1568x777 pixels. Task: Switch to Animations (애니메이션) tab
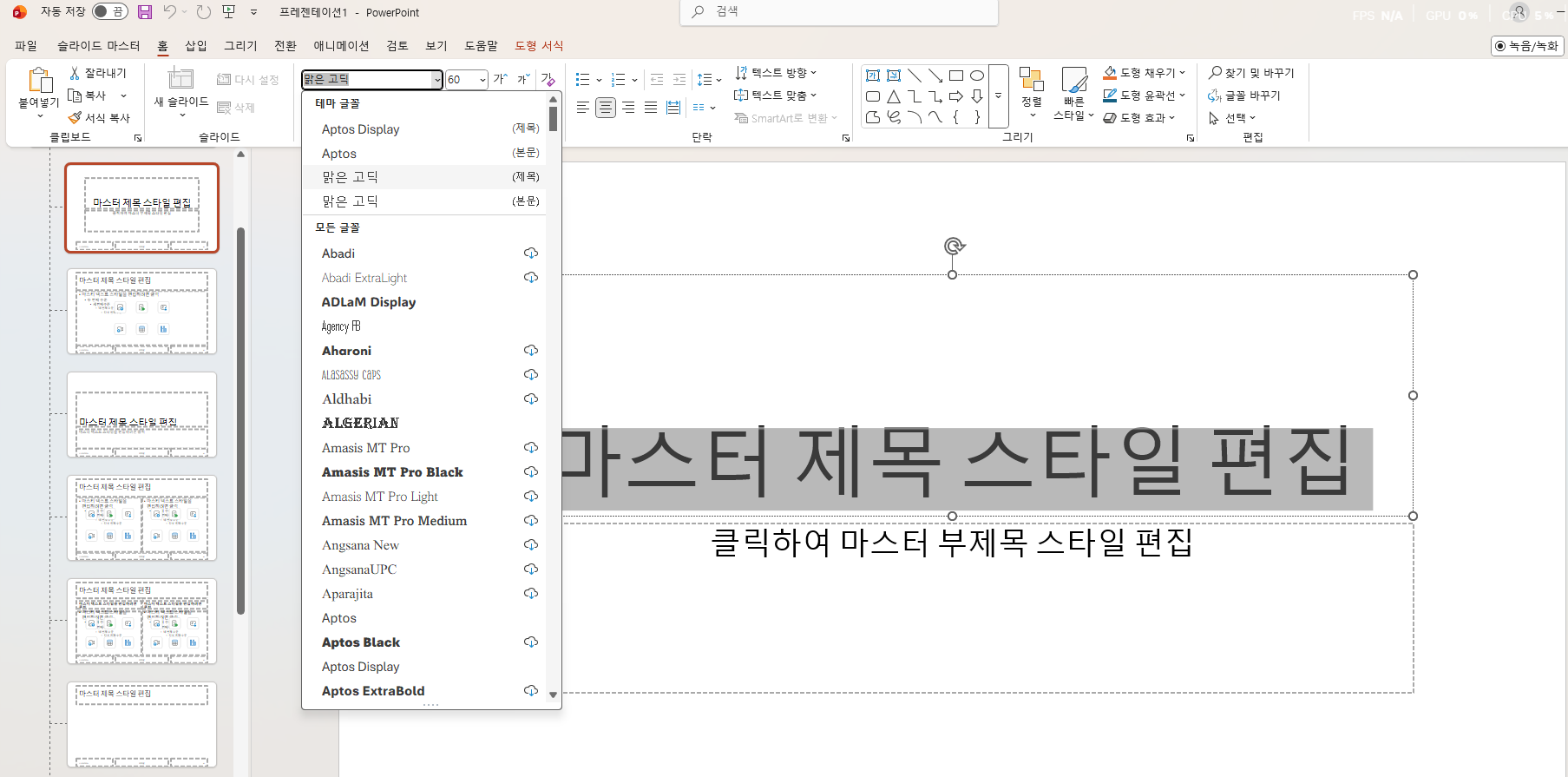point(341,45)
